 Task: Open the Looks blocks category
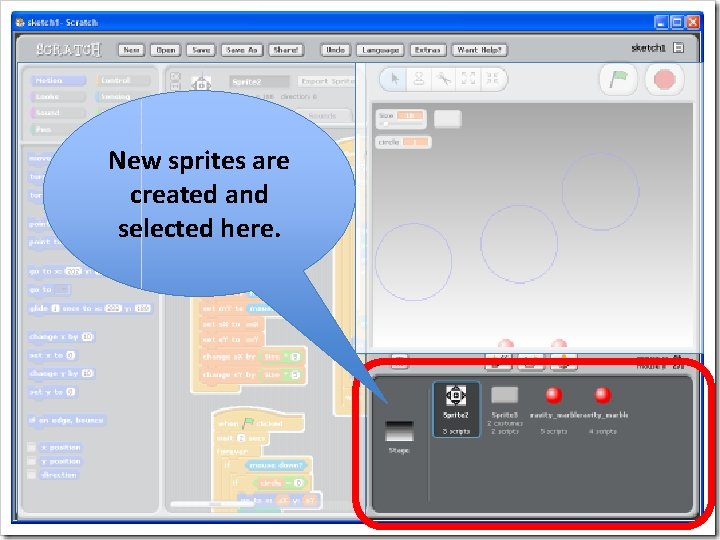pos(58,97)
